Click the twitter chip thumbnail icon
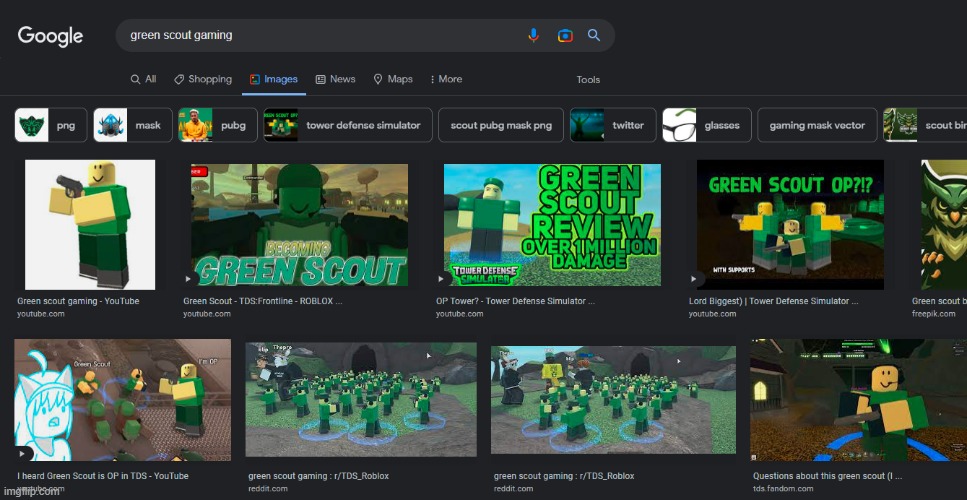Image resolution: width=967 pixels, height=500 pixels. coord(587,125)
